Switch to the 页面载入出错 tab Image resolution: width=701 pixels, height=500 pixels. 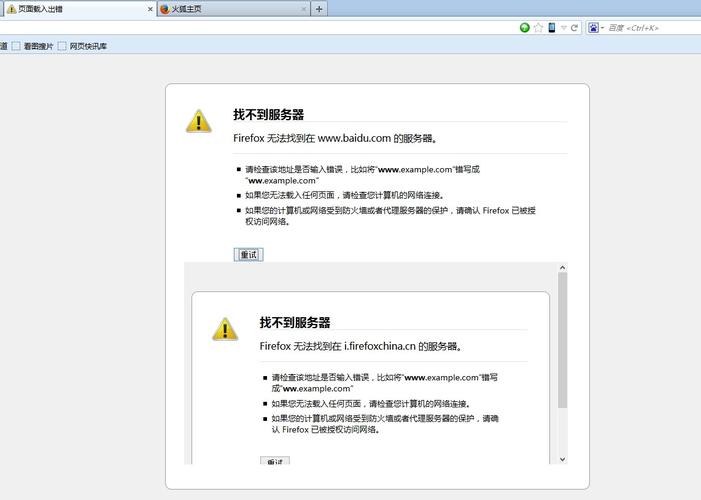tap(80, 9)
